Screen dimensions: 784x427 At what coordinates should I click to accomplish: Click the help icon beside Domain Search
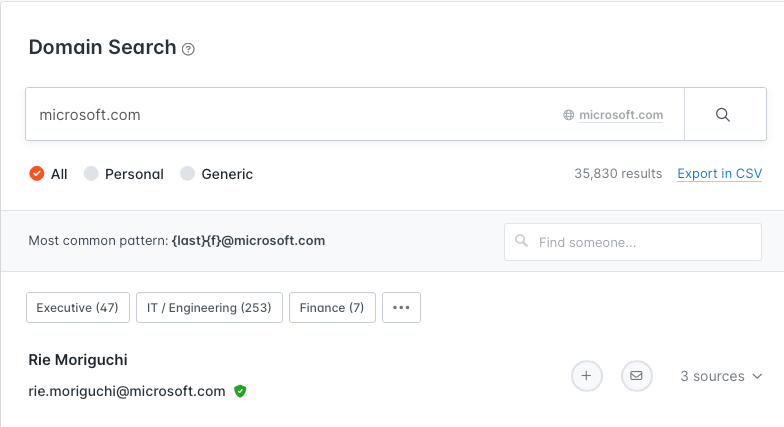pyautogui.click(x=189, y=49)
